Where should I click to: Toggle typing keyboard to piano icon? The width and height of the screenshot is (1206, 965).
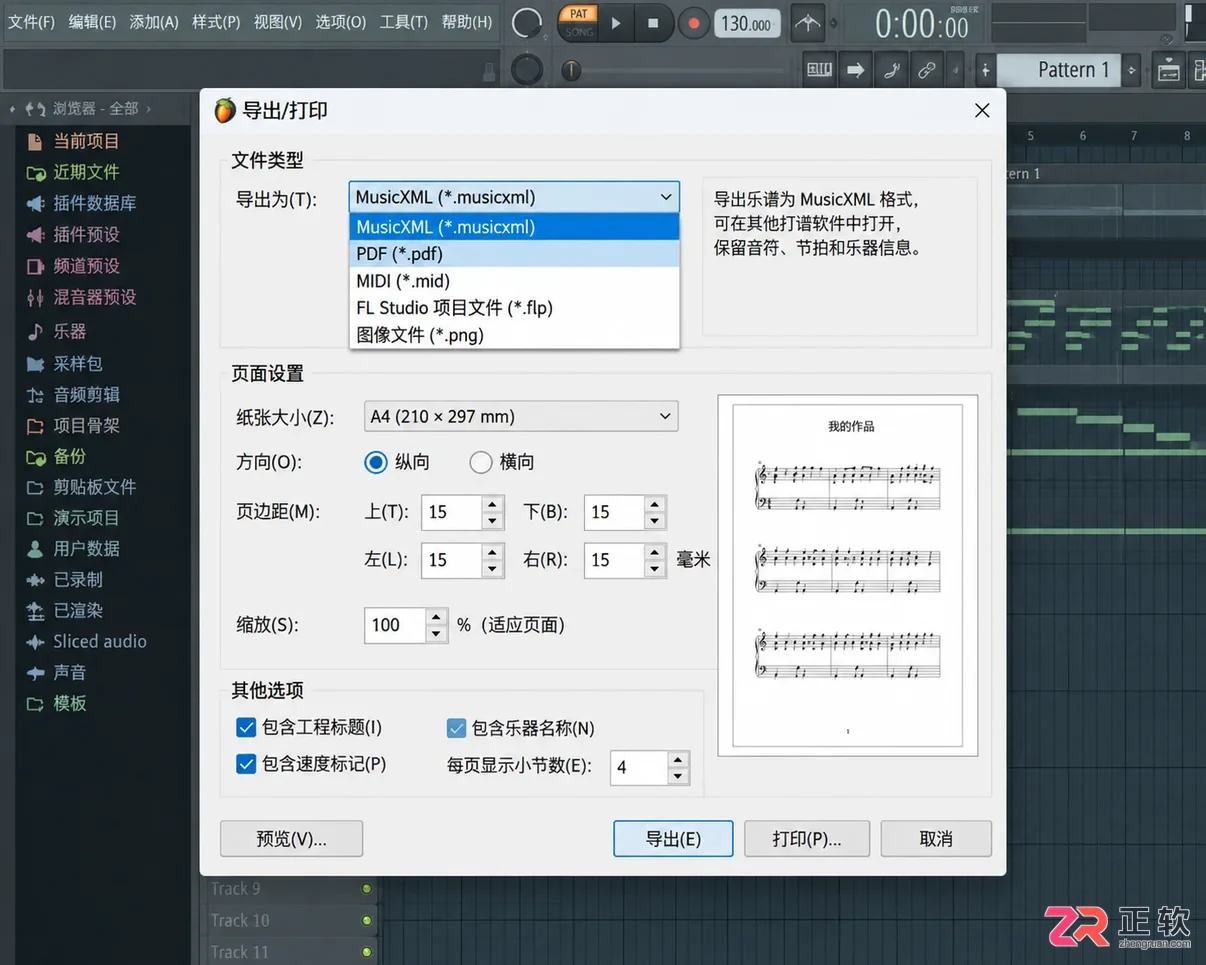[x=819, y=69]
